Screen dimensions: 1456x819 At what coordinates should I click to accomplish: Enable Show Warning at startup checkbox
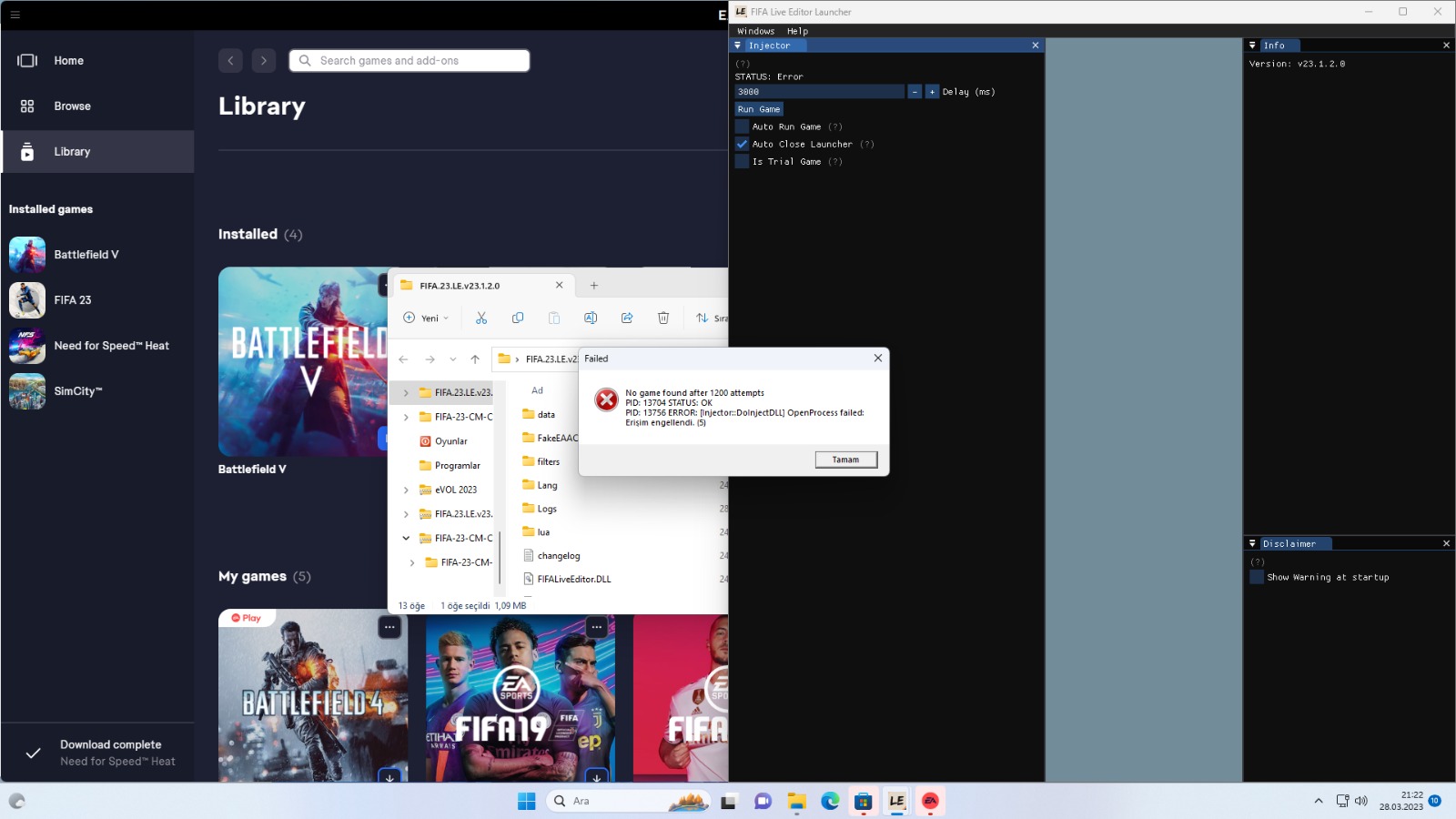(1258, 577)
